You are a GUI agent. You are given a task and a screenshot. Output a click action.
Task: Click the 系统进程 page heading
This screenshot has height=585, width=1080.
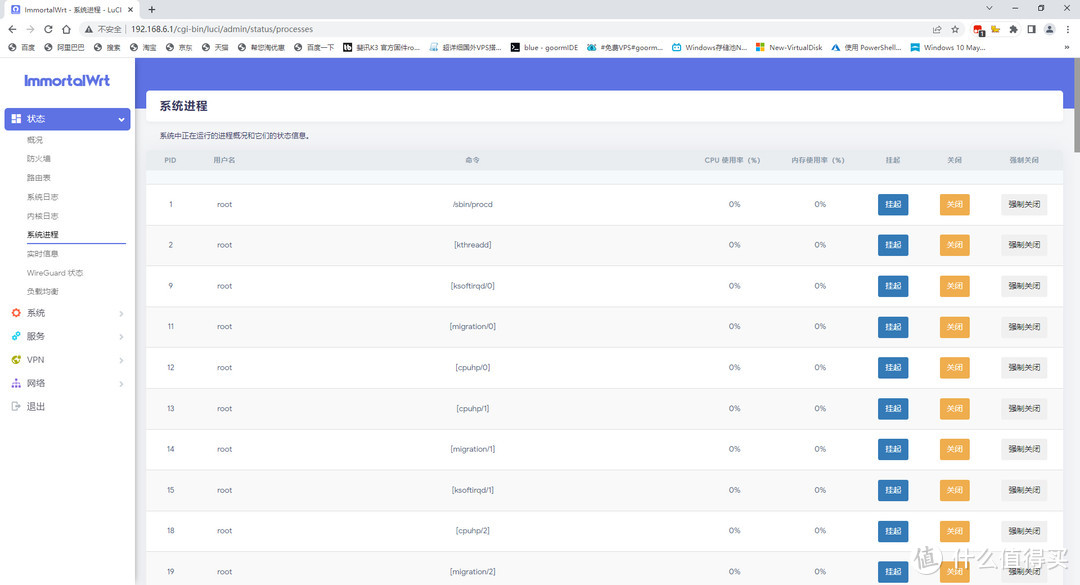tap(183, 106)
